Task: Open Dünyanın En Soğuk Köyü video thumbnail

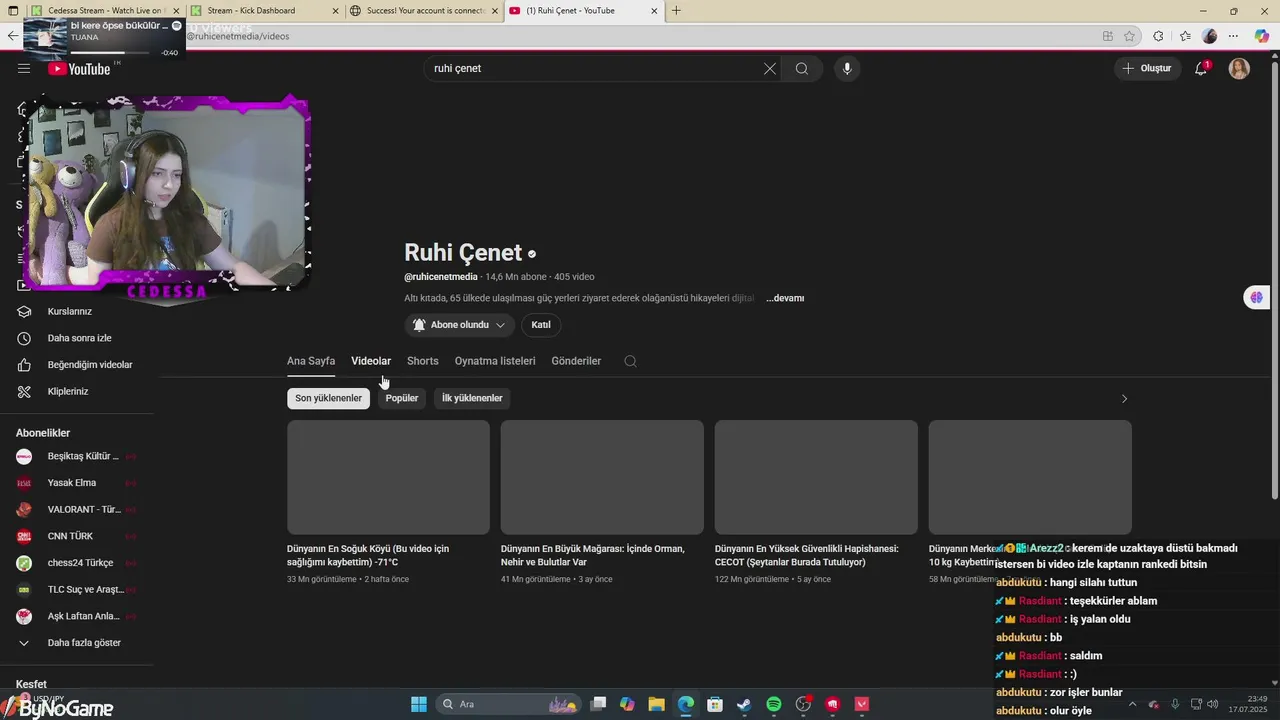Action: pyautogui.click(x=388, y=477)
